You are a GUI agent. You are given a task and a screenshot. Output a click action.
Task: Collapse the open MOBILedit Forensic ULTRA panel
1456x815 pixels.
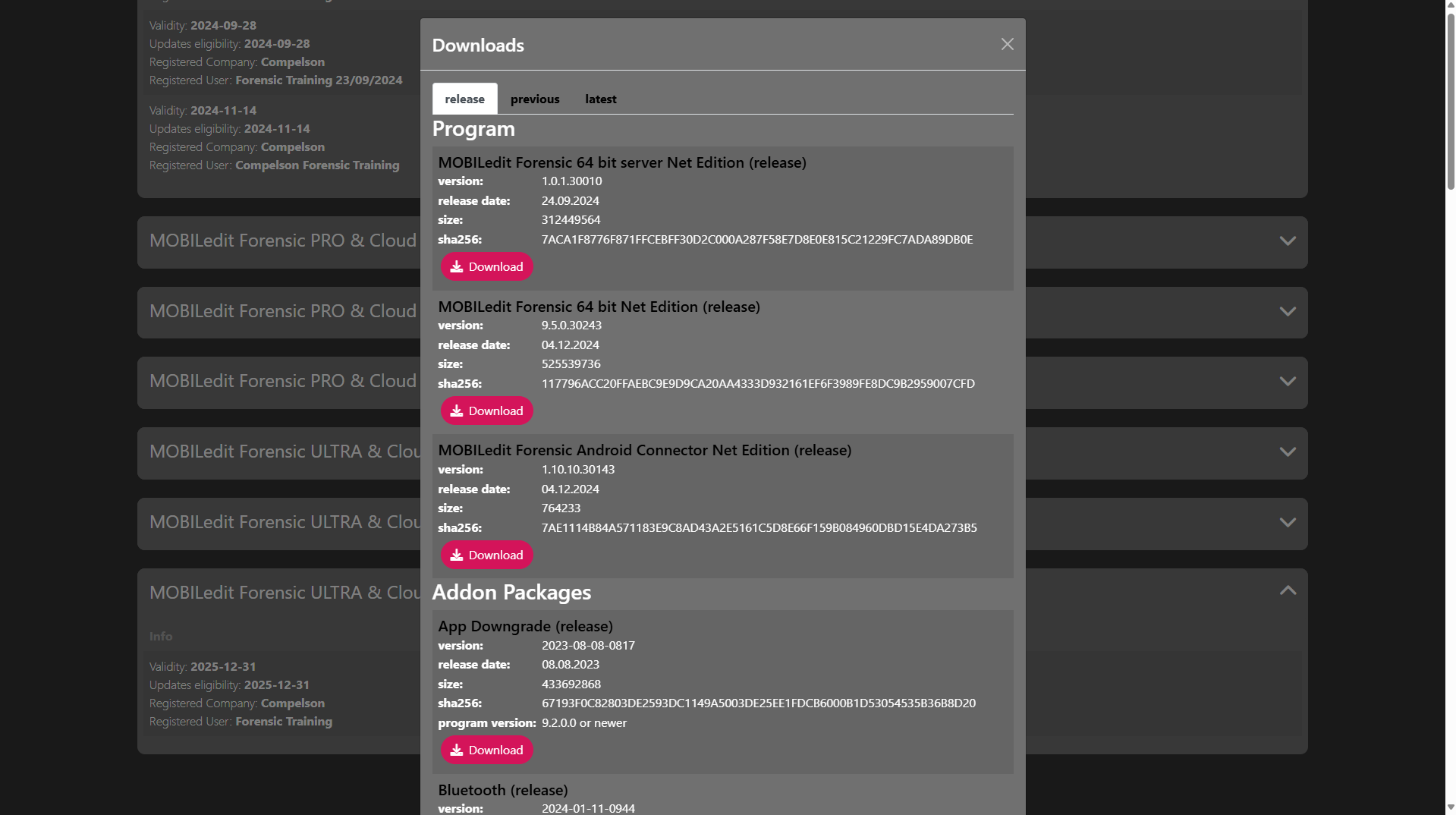1287,590
